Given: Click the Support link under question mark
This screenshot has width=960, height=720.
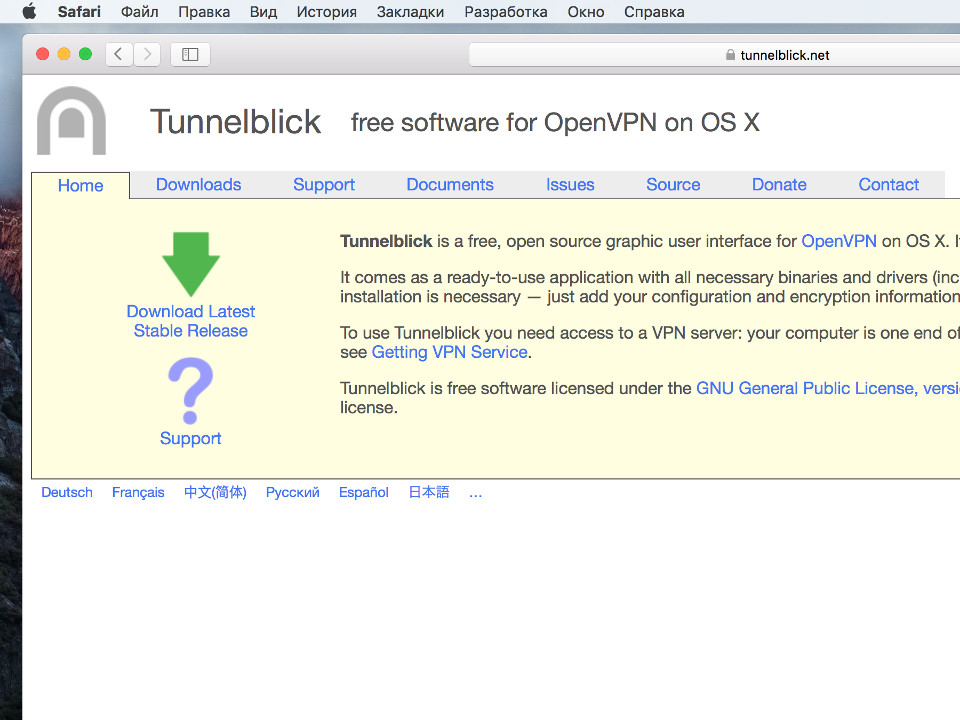Looking at the screenshot, I should tap(190, 438).
